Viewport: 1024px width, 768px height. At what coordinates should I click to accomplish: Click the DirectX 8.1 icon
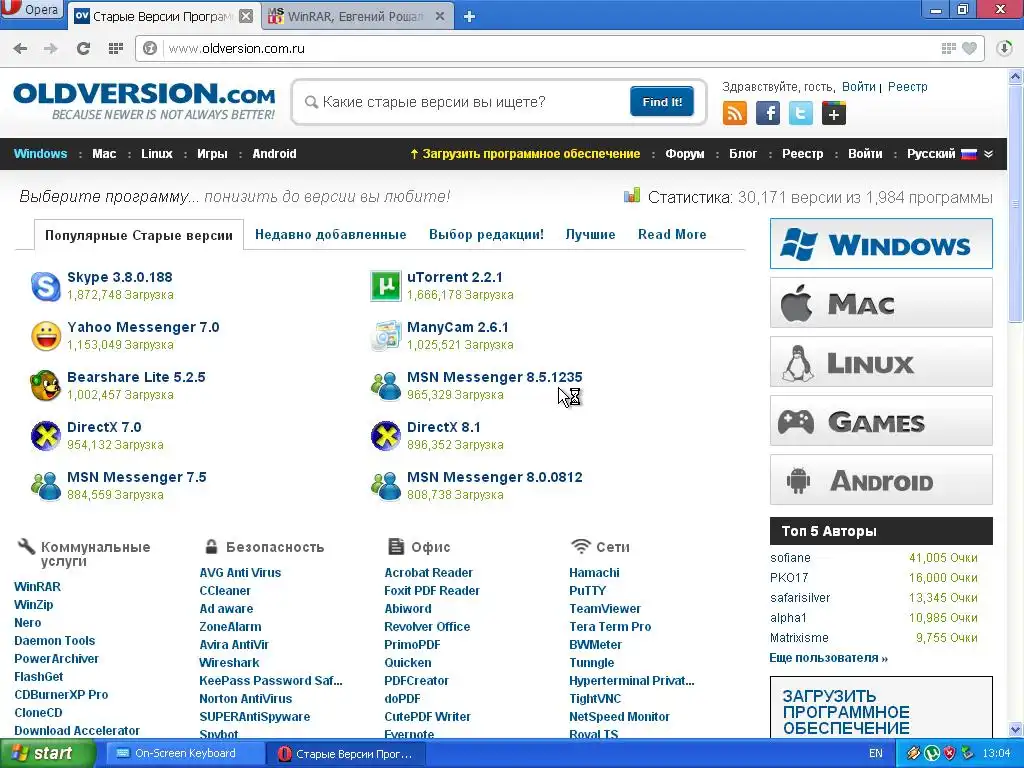point(386,436)
